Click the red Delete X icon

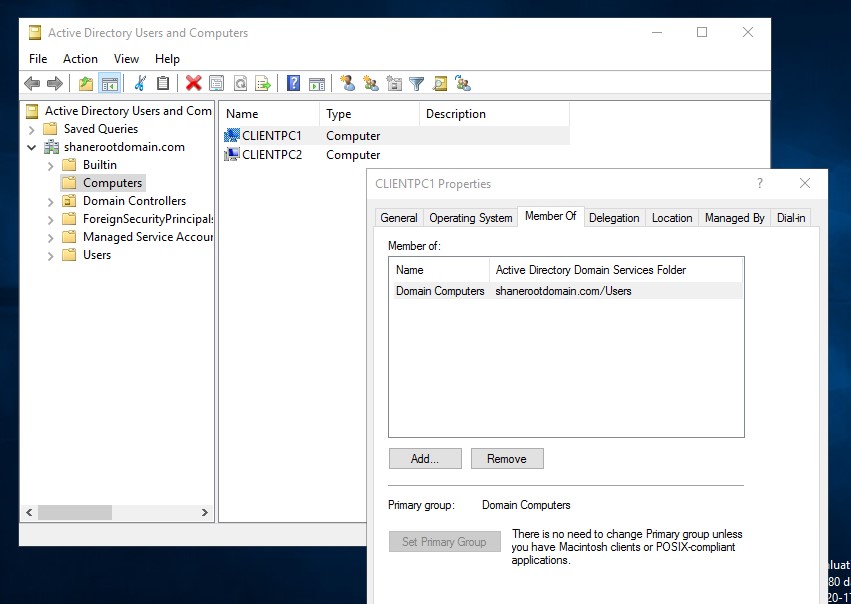click(193, 83)
